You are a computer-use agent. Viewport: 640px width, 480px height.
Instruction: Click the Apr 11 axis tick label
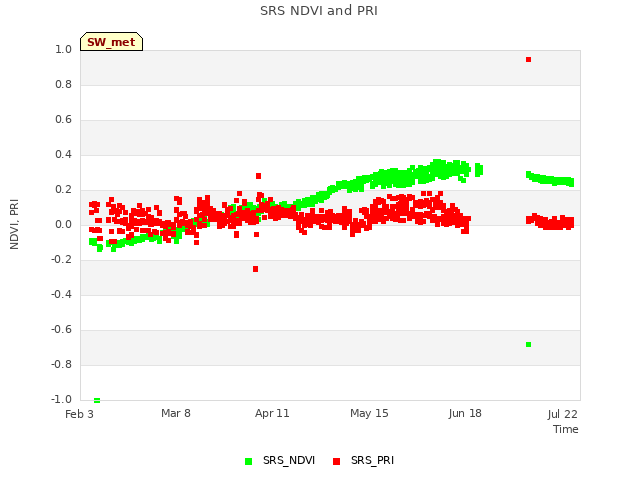tap(272, 413)
